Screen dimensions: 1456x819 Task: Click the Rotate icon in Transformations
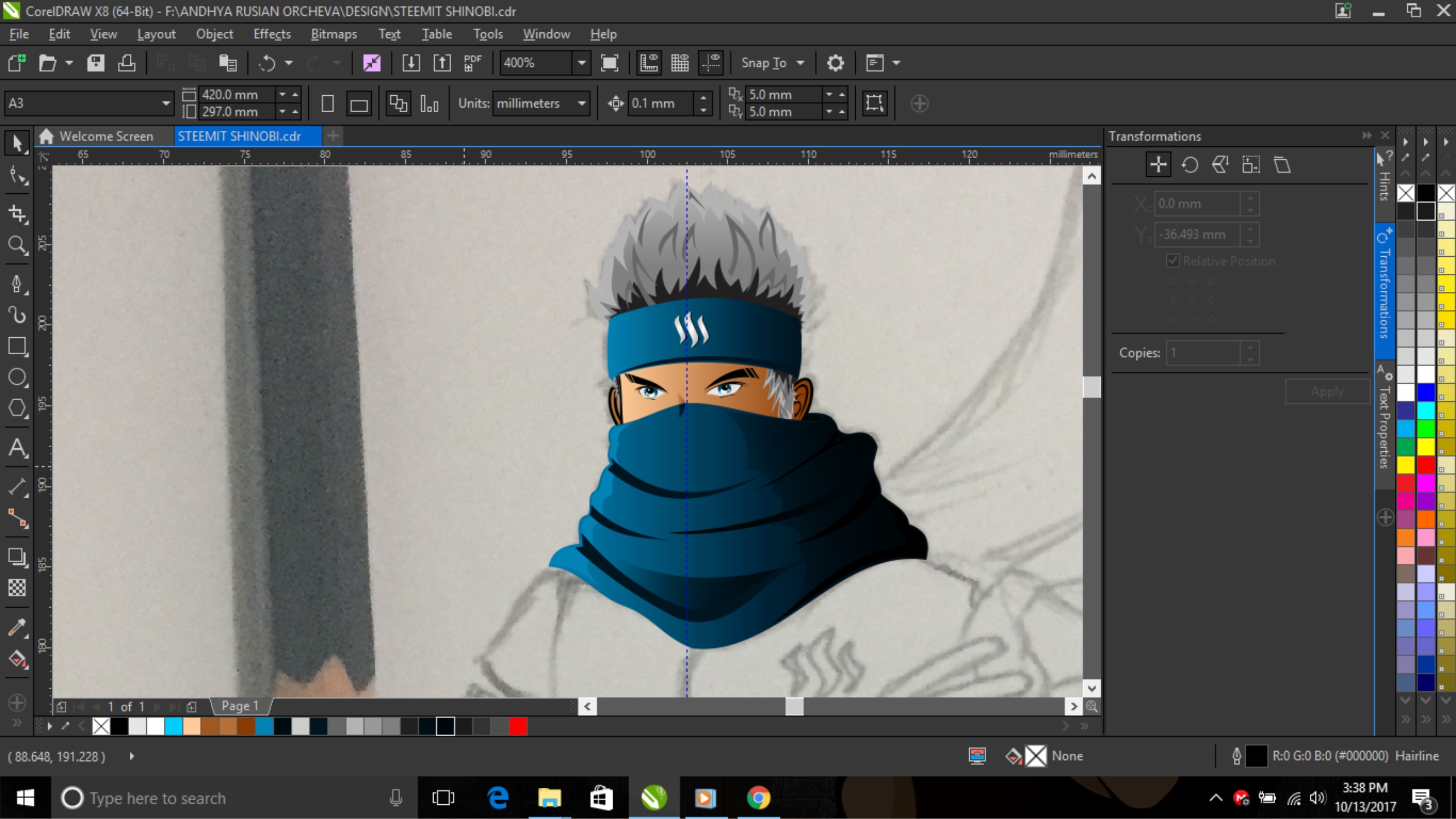coord(1189,165)
